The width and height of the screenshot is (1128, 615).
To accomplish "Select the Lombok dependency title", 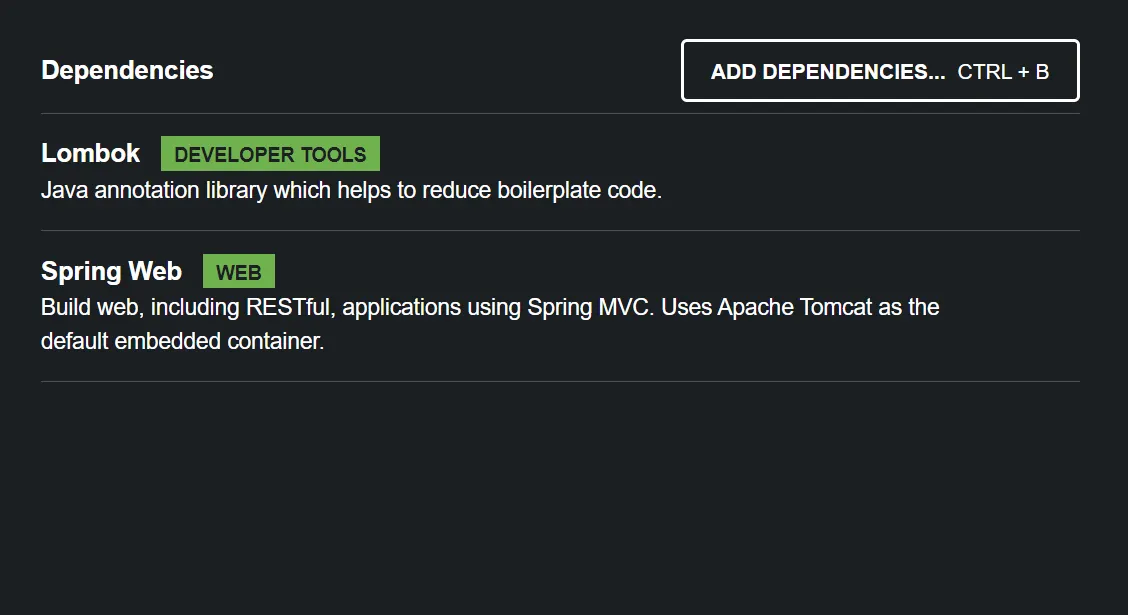I will [x=91, y=153].
